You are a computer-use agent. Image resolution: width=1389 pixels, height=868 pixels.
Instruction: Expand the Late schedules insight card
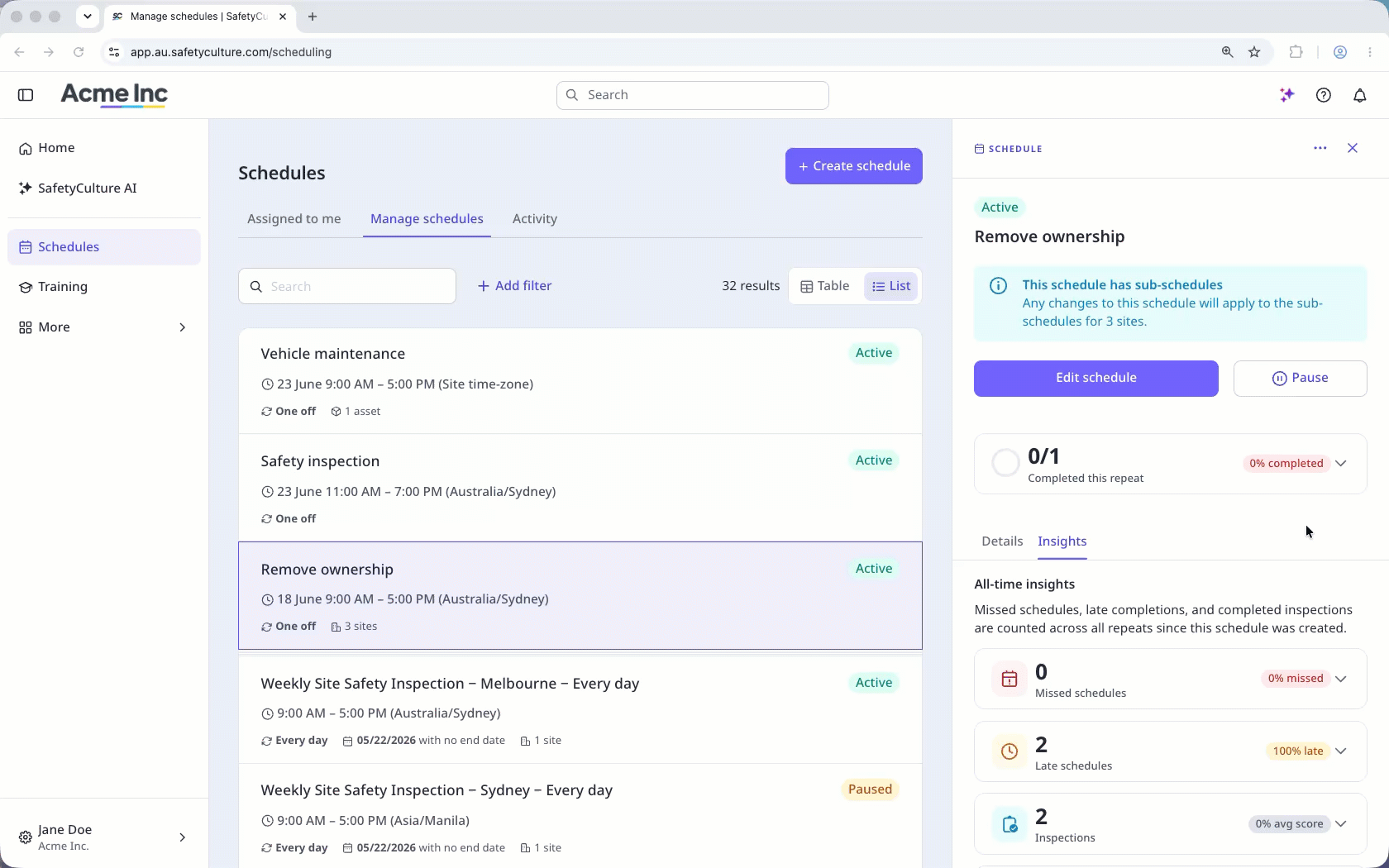(x=1340, y=751)
